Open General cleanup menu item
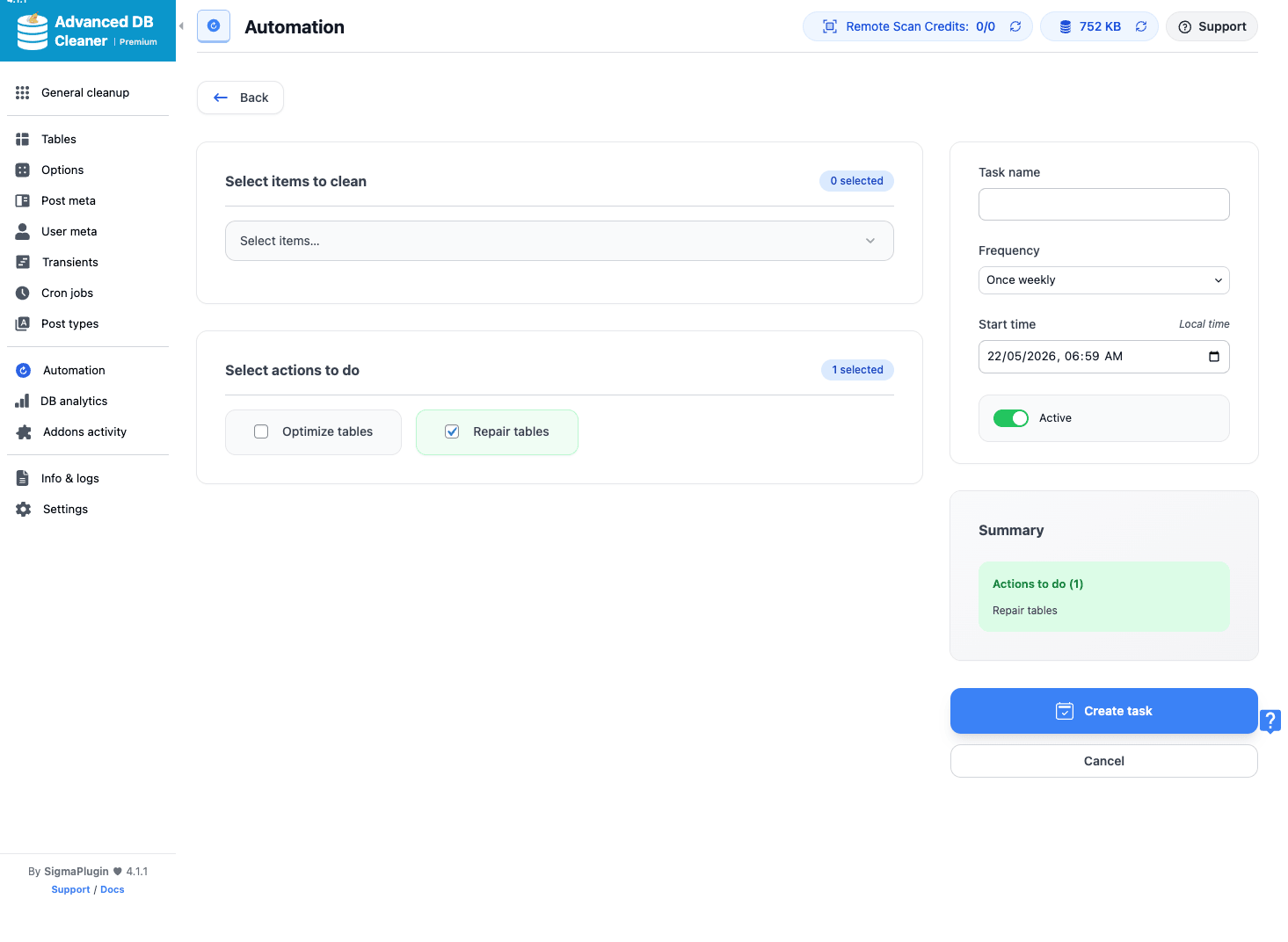Screen dimensions: 1288x942 click(85, 92)
